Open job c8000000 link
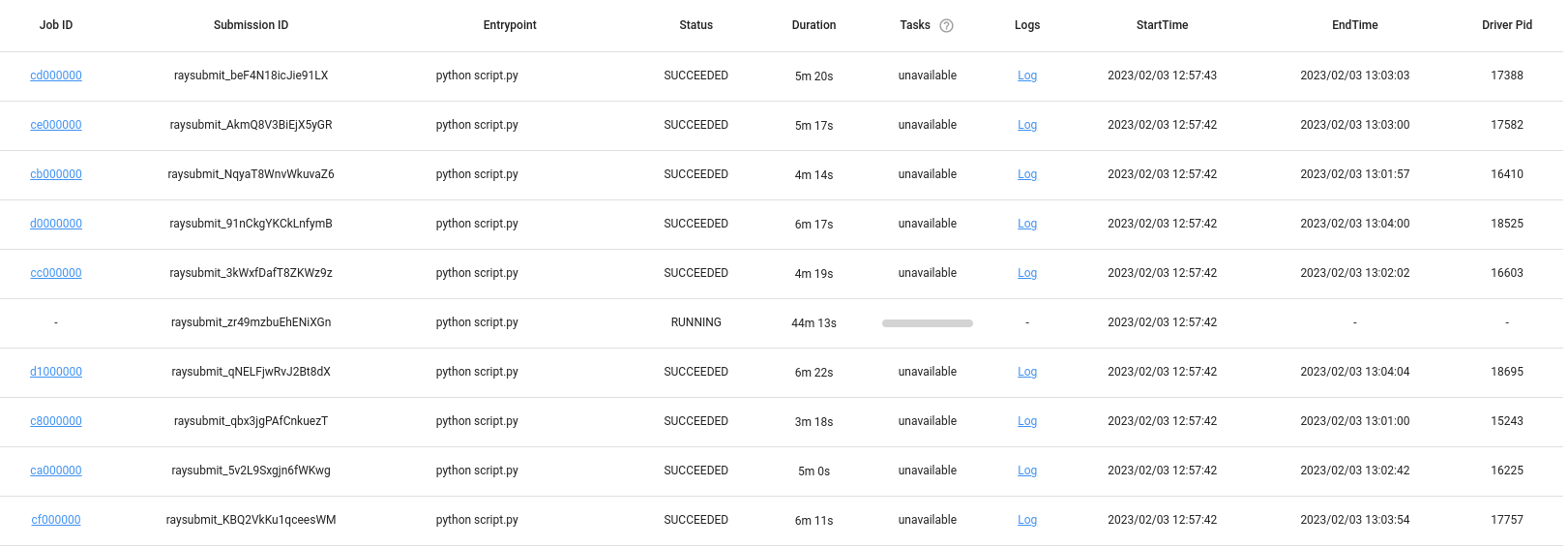The height and width of the screenshot is (547, 1568). click(56, 421)
